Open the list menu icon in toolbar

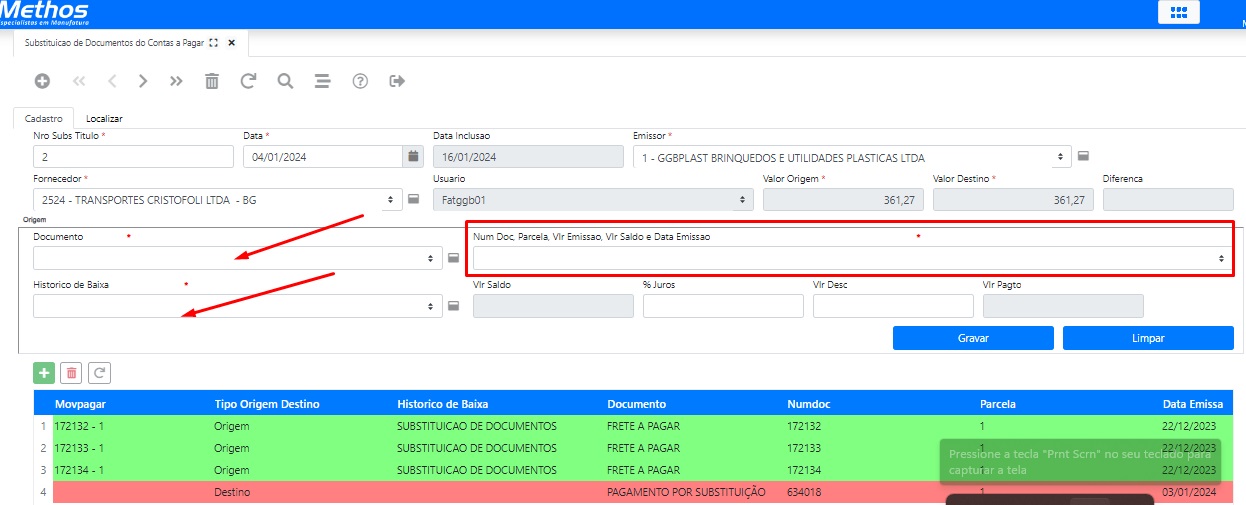tap(322, 81)
